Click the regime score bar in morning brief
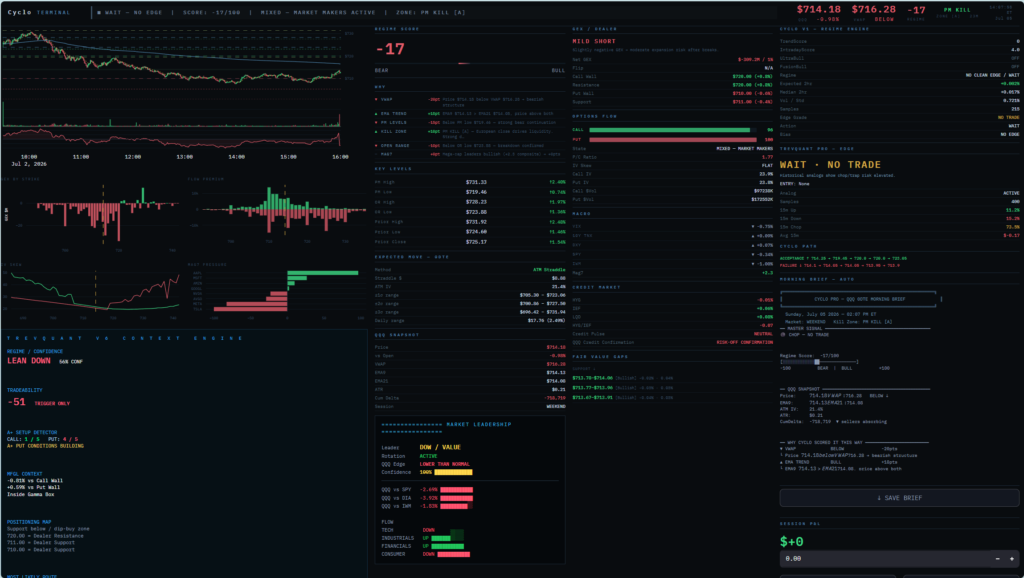Image resolution: width=1024 pixels, height=578 pixels. (819, 362)
